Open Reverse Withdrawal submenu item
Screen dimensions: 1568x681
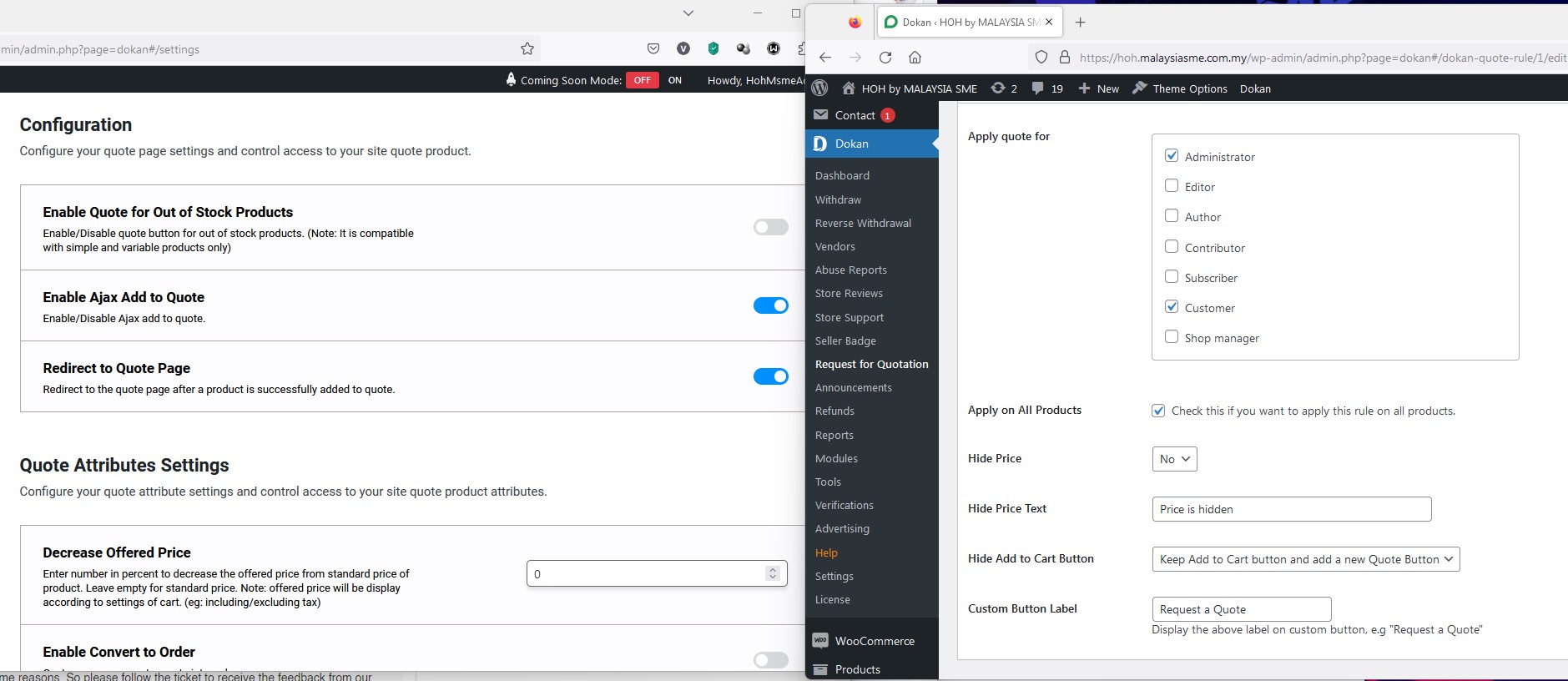point(863,223)
